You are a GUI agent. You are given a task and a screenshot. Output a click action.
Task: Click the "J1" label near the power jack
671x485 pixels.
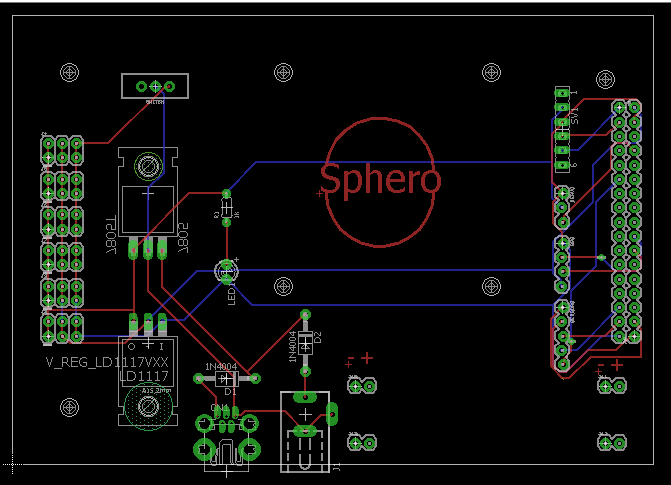(x=337, y=467)
